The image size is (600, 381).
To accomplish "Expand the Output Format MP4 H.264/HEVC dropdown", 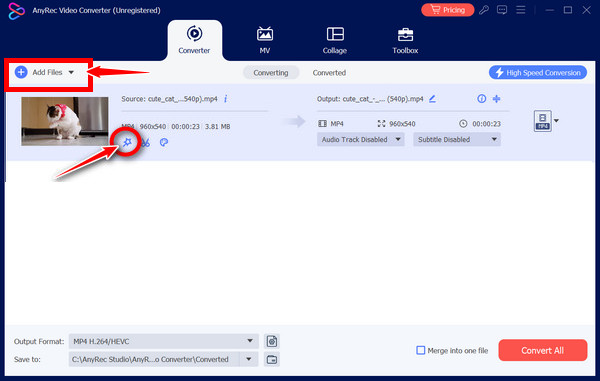I will pos(164,341).
